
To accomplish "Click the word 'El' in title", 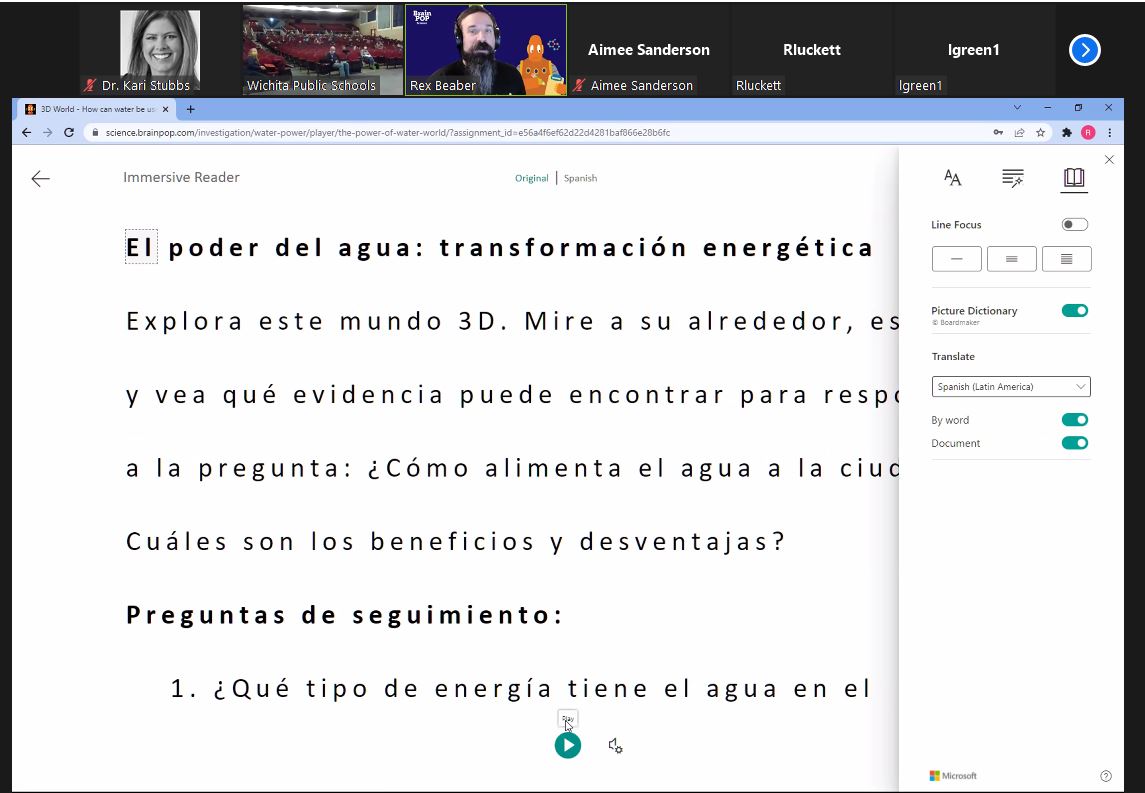I will pos(141,248).
